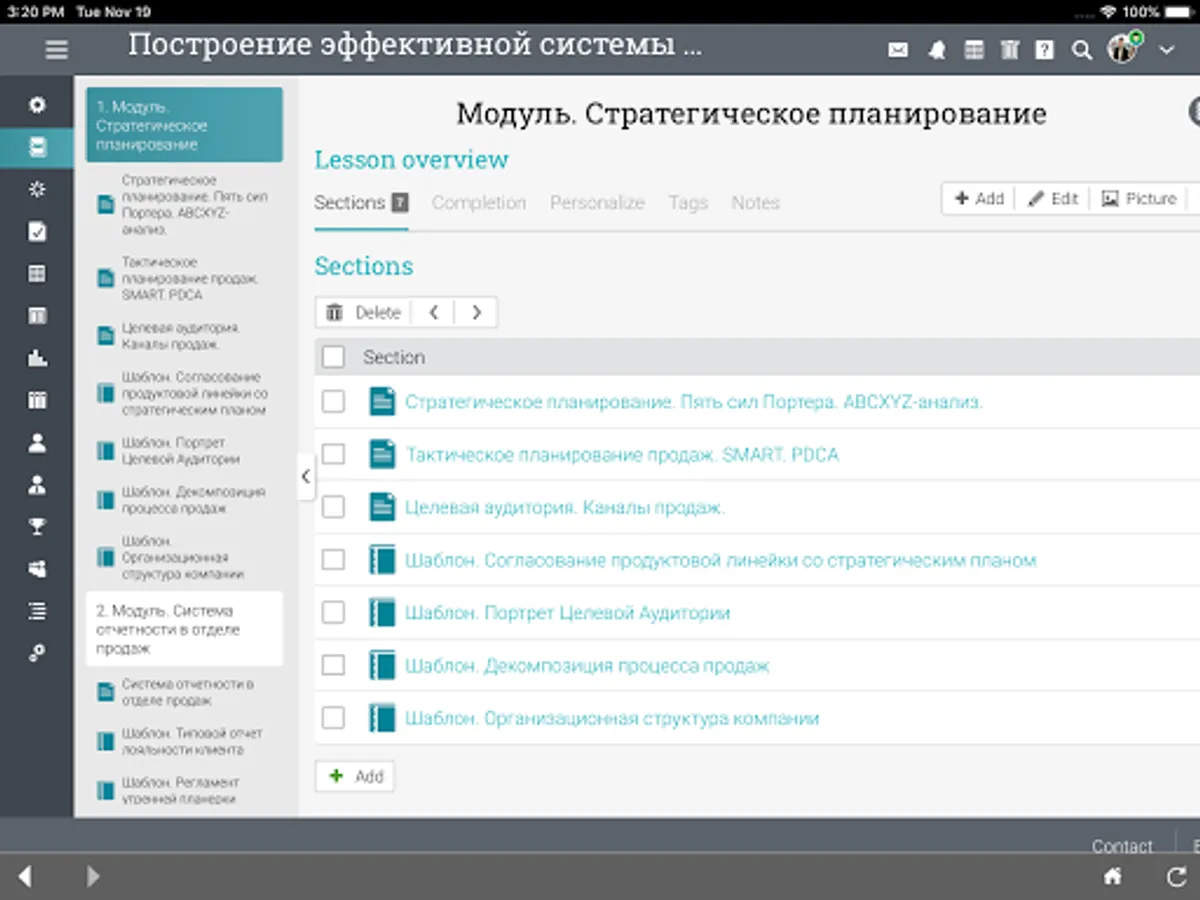Expand the user menu chevron
The image size is (1200, 900).
tap(1166, 49)
